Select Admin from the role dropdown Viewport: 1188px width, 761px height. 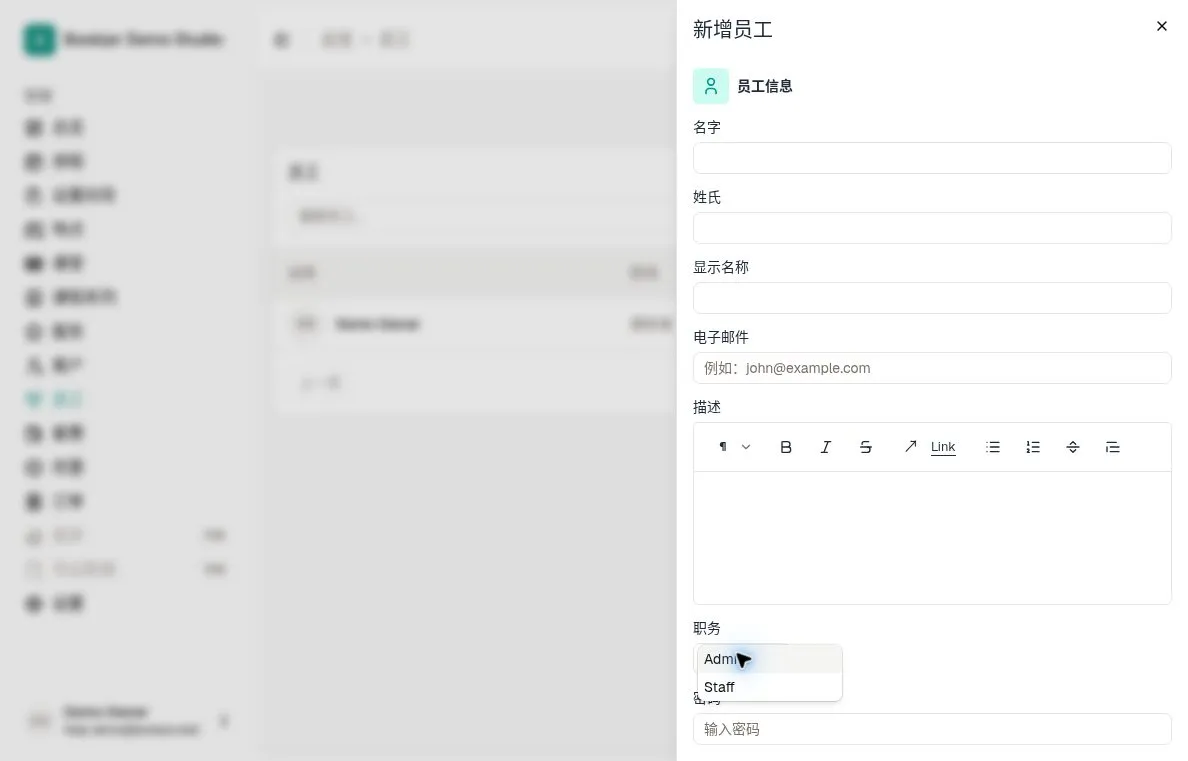(769, 659)
